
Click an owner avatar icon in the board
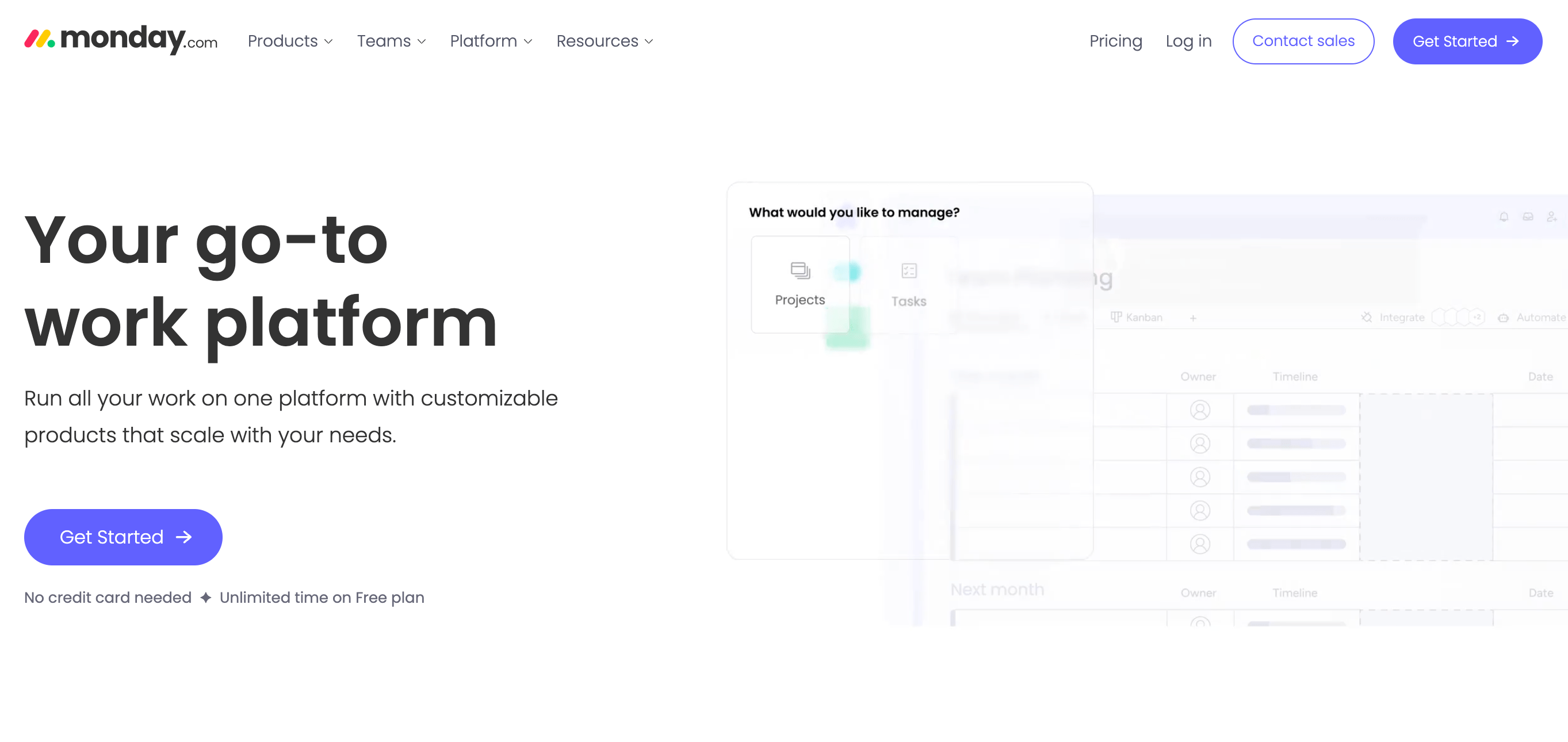(x=1200, y=410)
